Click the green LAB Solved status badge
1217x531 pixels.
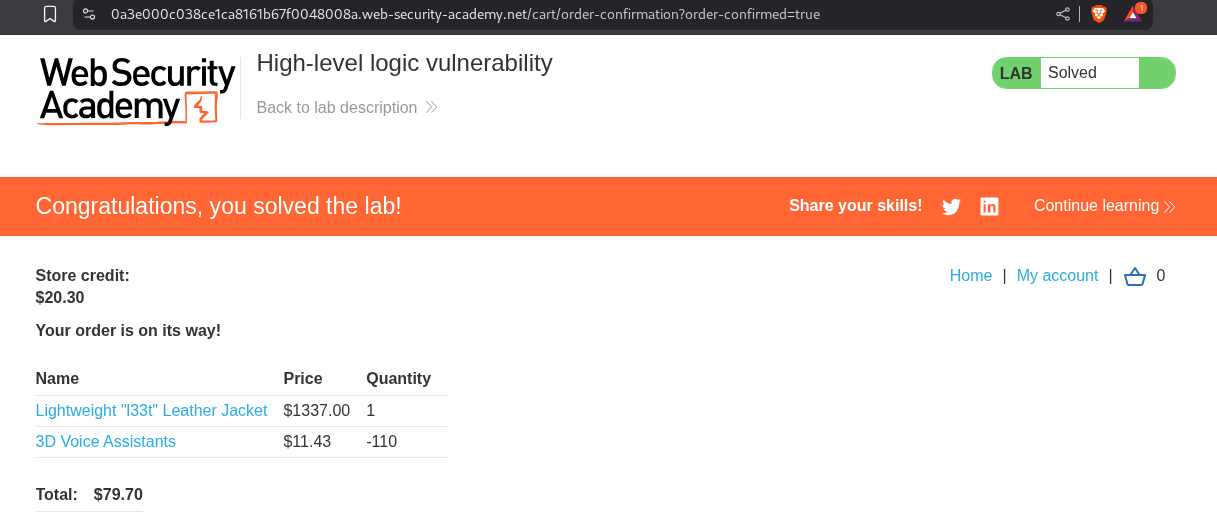click(1083, 73)
